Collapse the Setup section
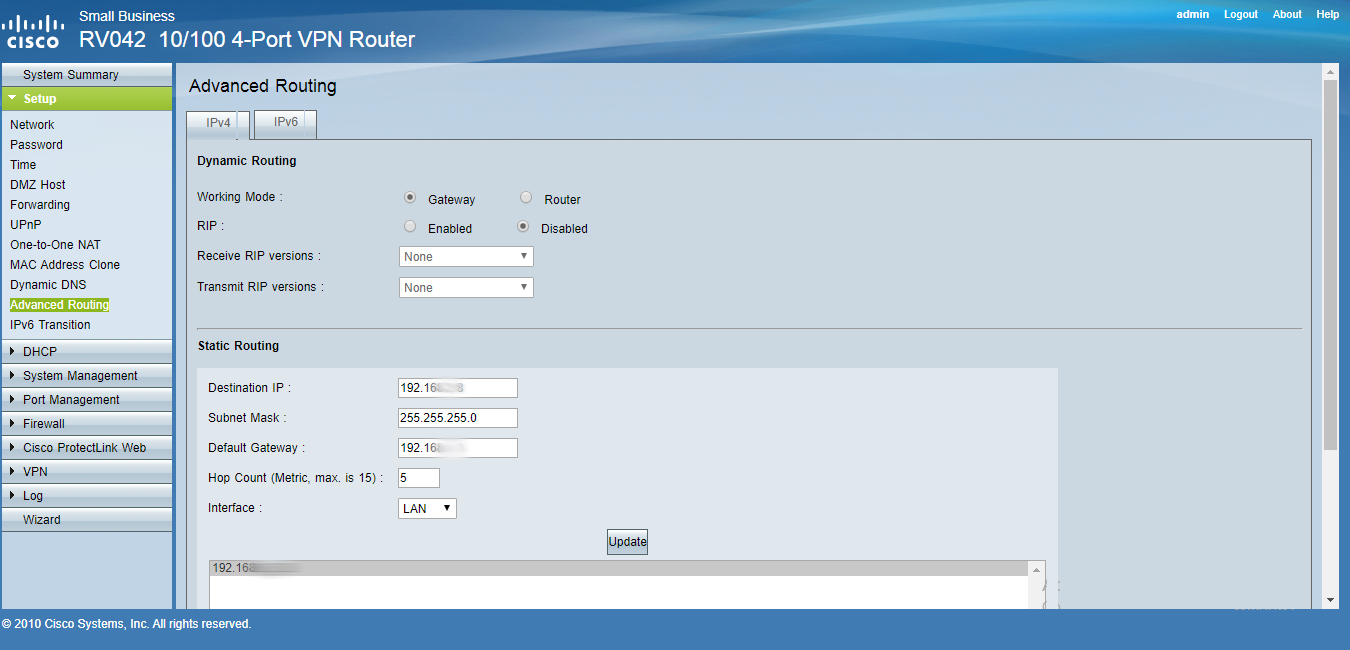The height and width of the screenshot is (650, 1350). pos(40,99)
